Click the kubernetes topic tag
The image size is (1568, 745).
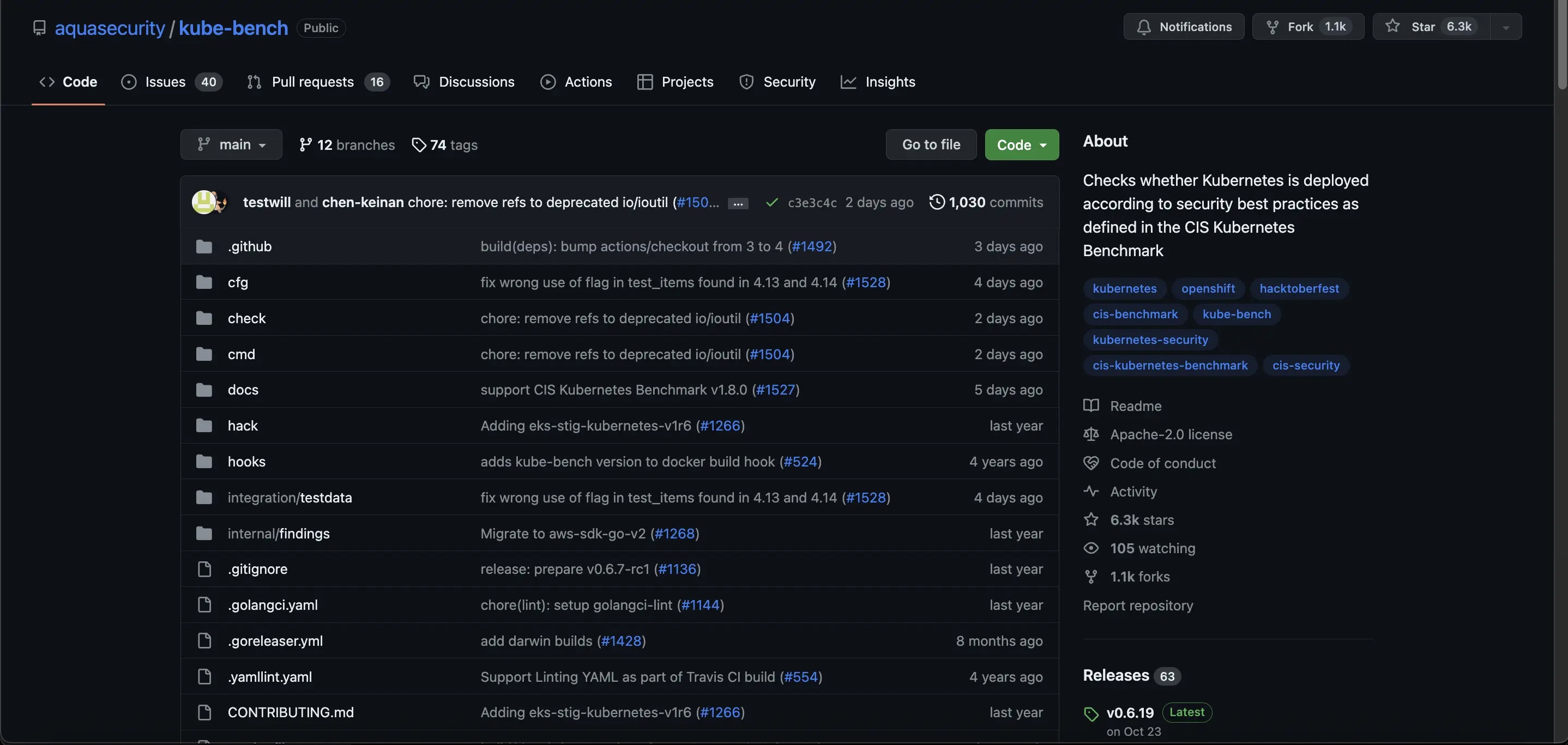coord(1124,288)
